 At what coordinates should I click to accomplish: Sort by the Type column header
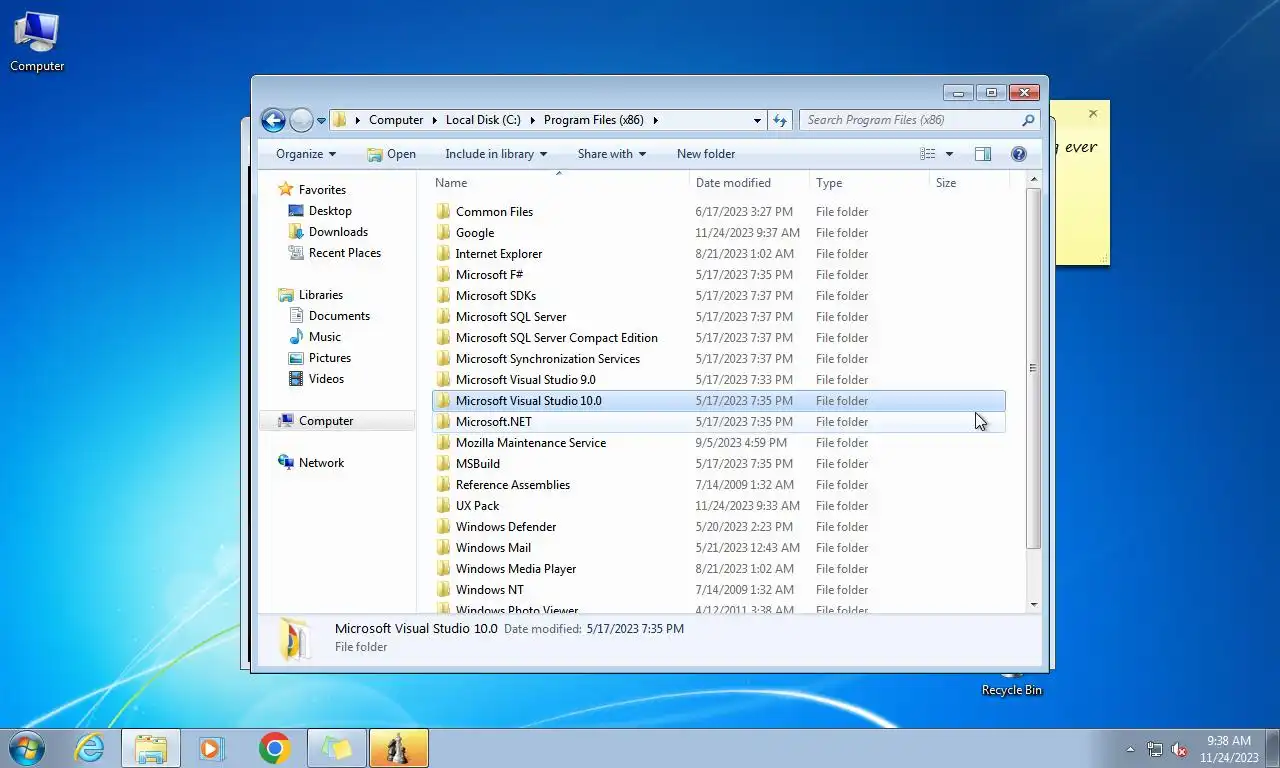point(869,183)
